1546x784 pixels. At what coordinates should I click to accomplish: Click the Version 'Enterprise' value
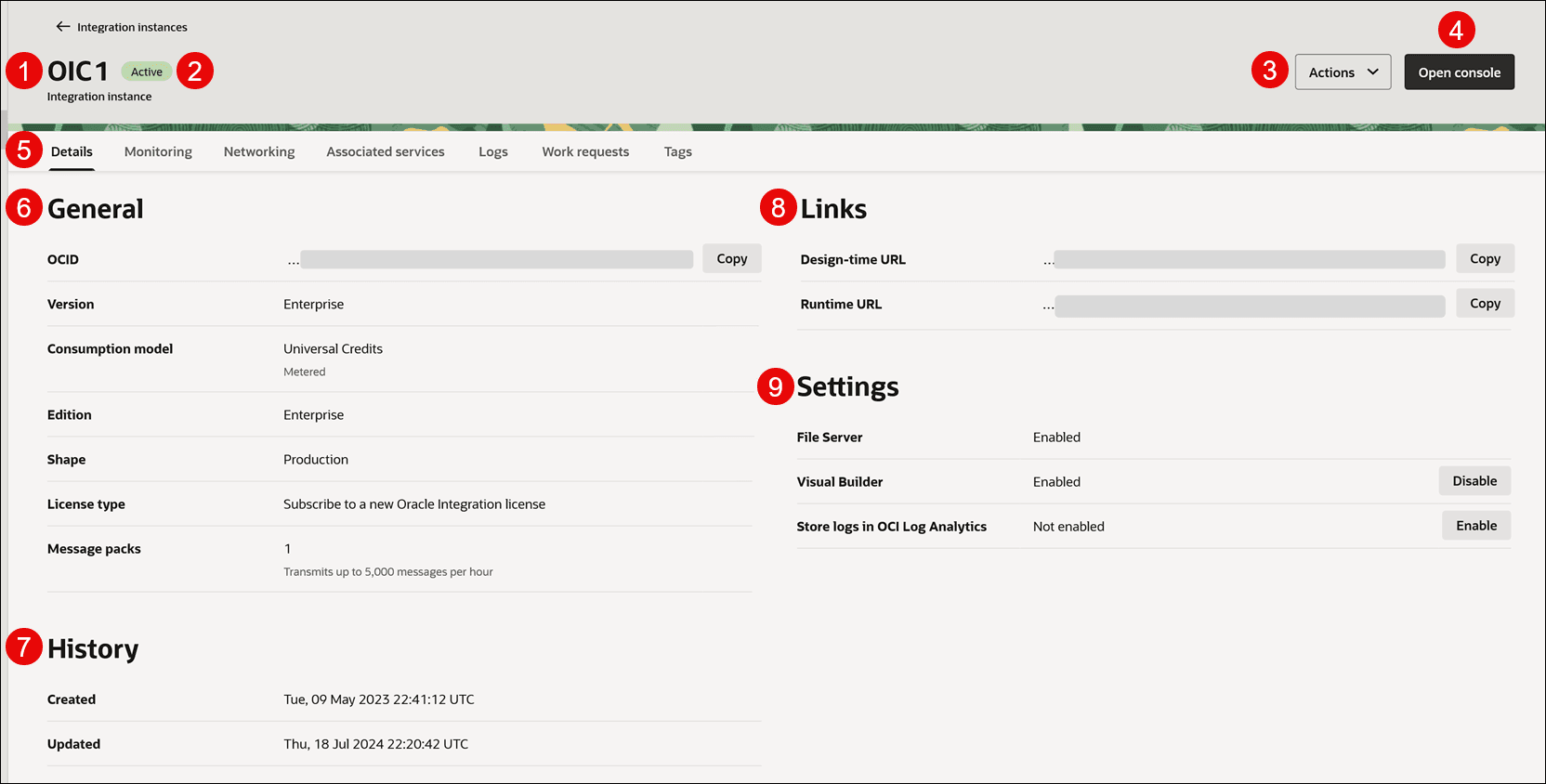click(313, 304)
